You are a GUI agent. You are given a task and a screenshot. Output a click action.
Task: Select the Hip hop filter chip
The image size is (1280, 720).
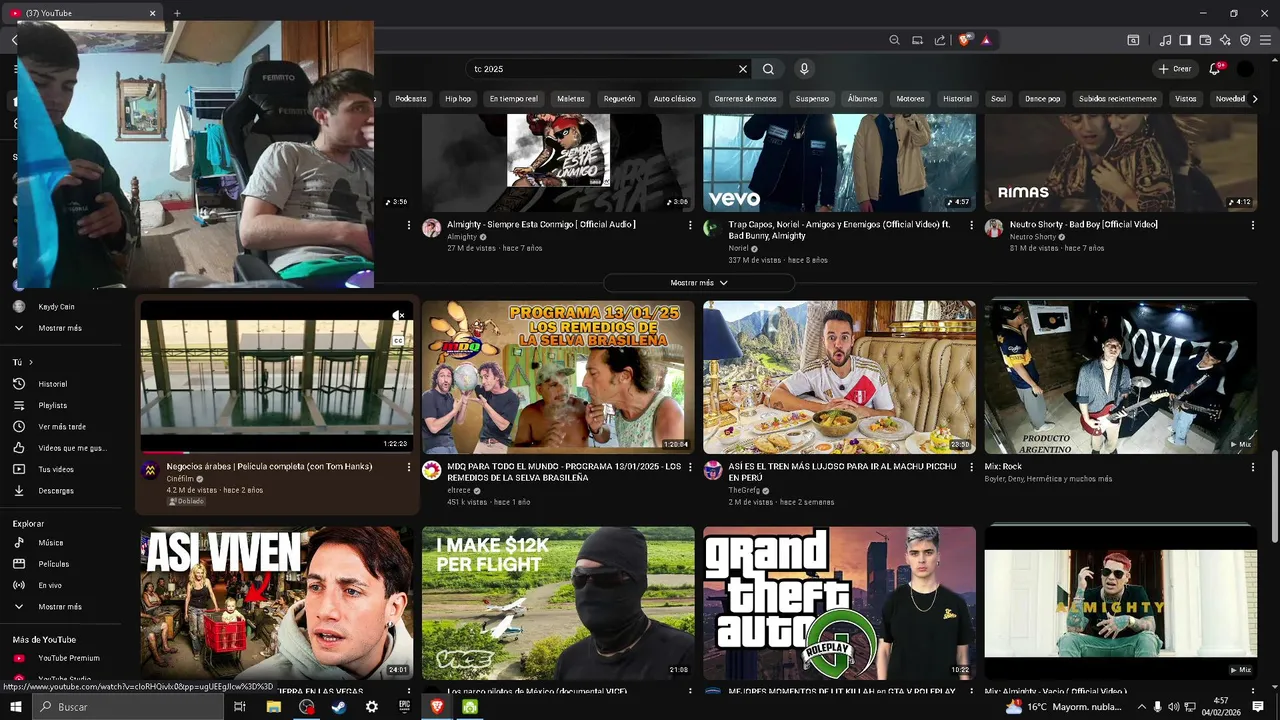[458, 99]
